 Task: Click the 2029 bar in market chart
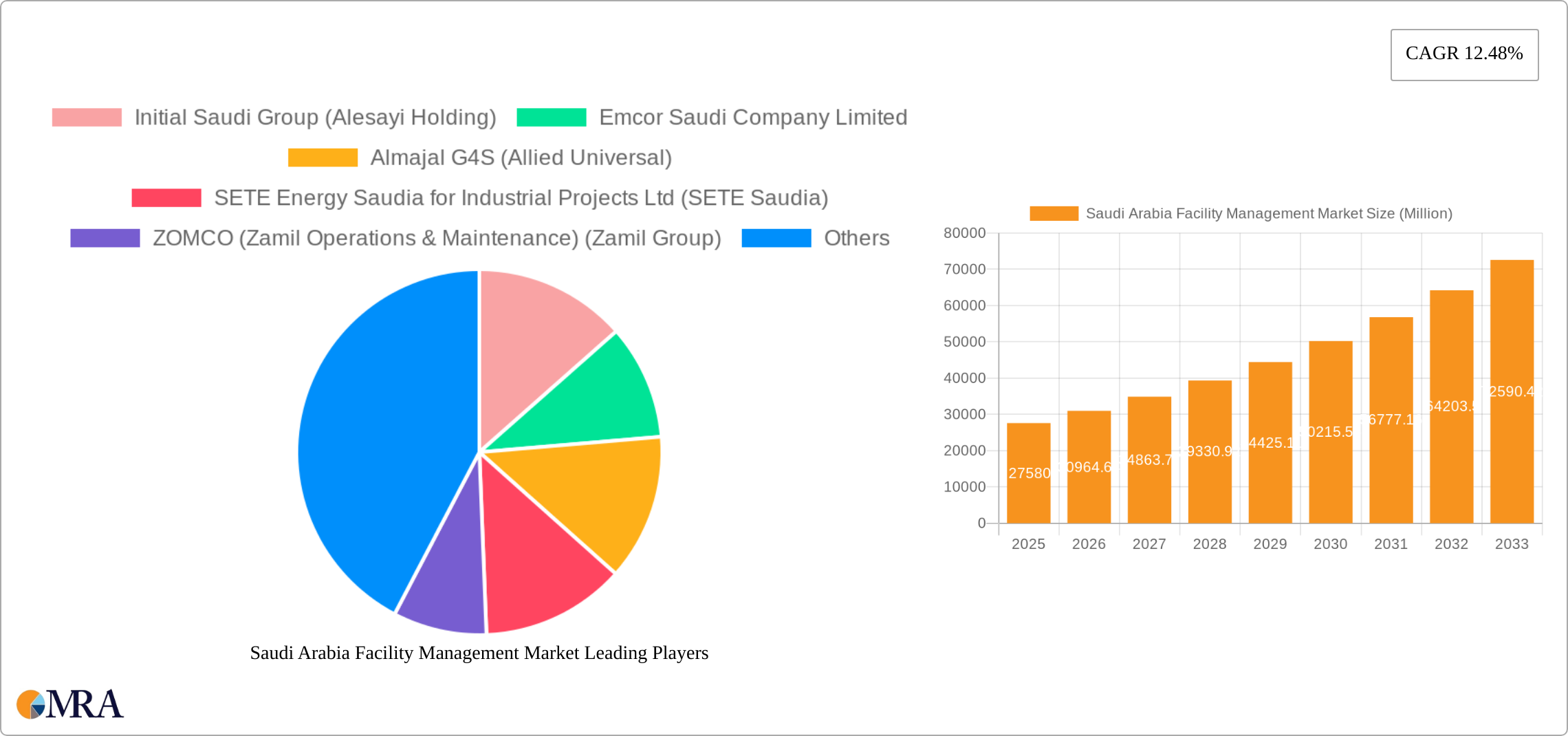(x=1270, y=442)
